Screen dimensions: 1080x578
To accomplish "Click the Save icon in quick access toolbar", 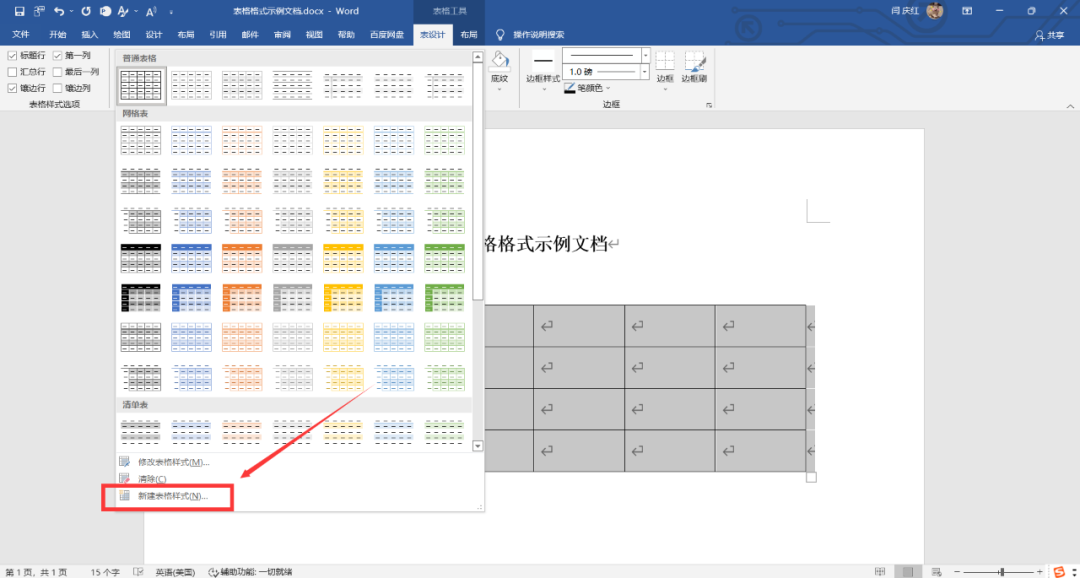I will 19,11.
